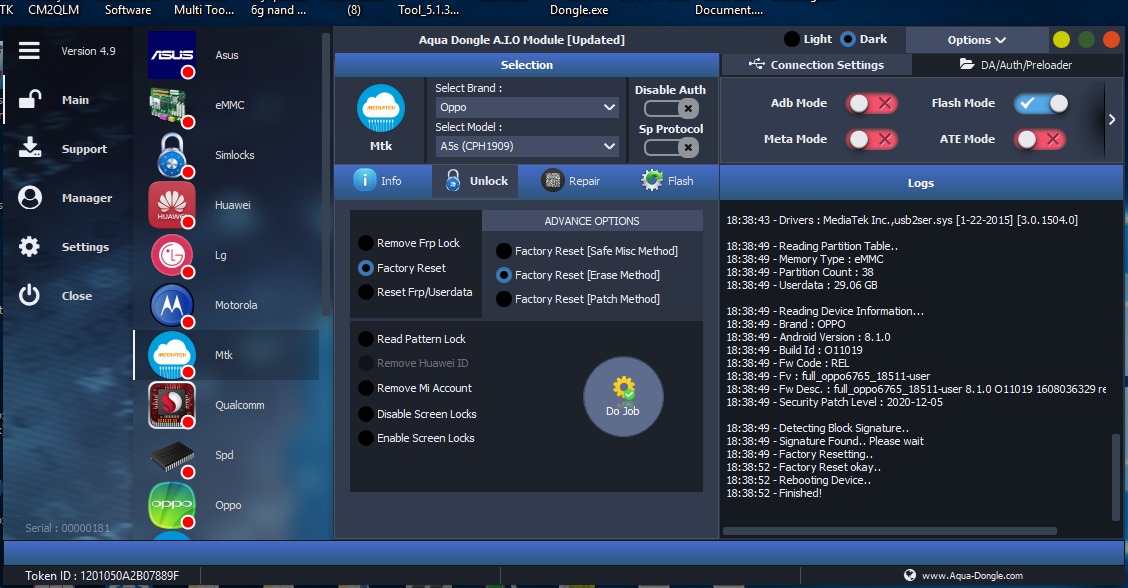Open the DA/Auth/Preloader tab
The height and width of the screenshot is (588, 1128).
(x=1016, y=65)
